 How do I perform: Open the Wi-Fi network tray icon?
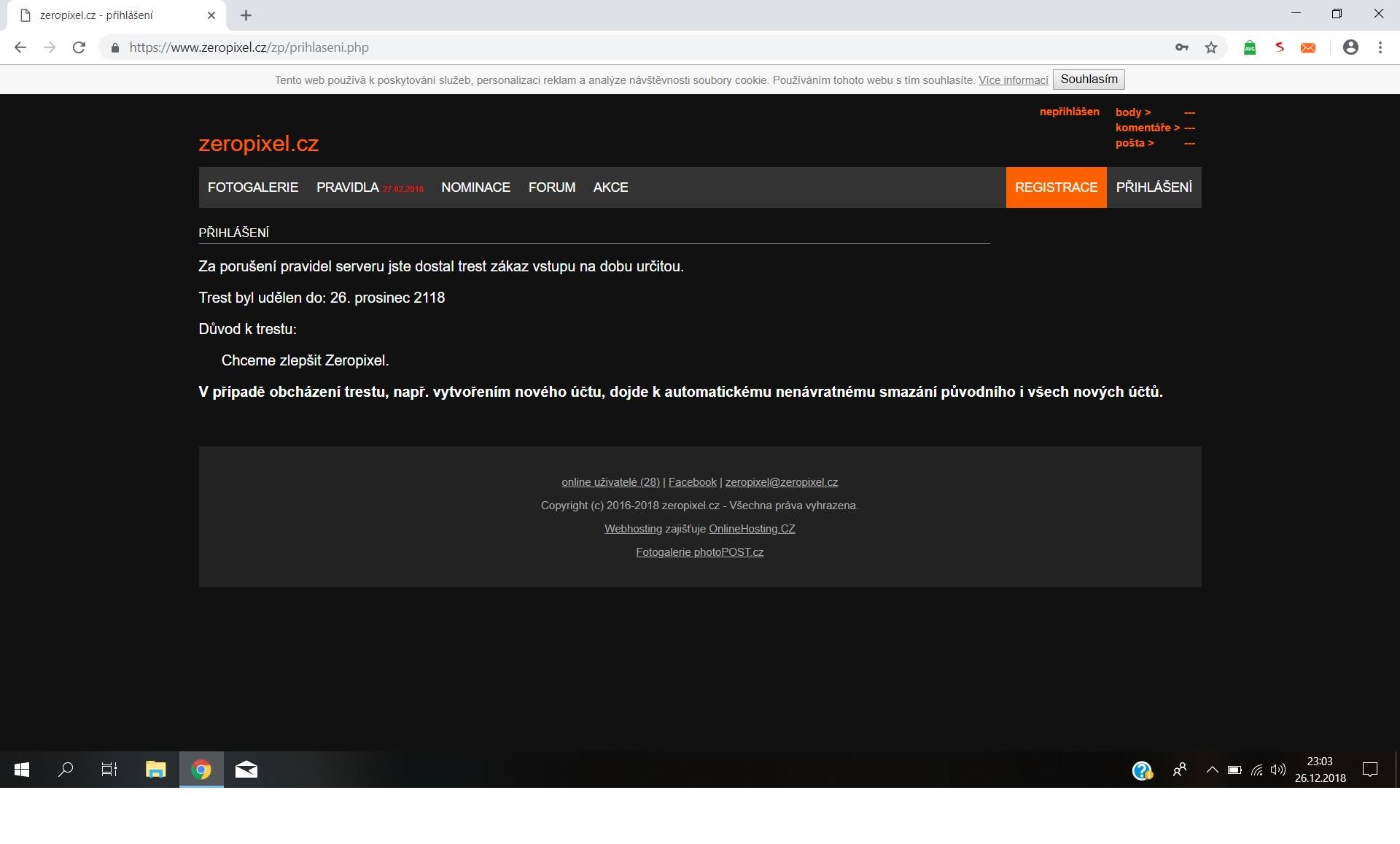[x=1256, y=770]
